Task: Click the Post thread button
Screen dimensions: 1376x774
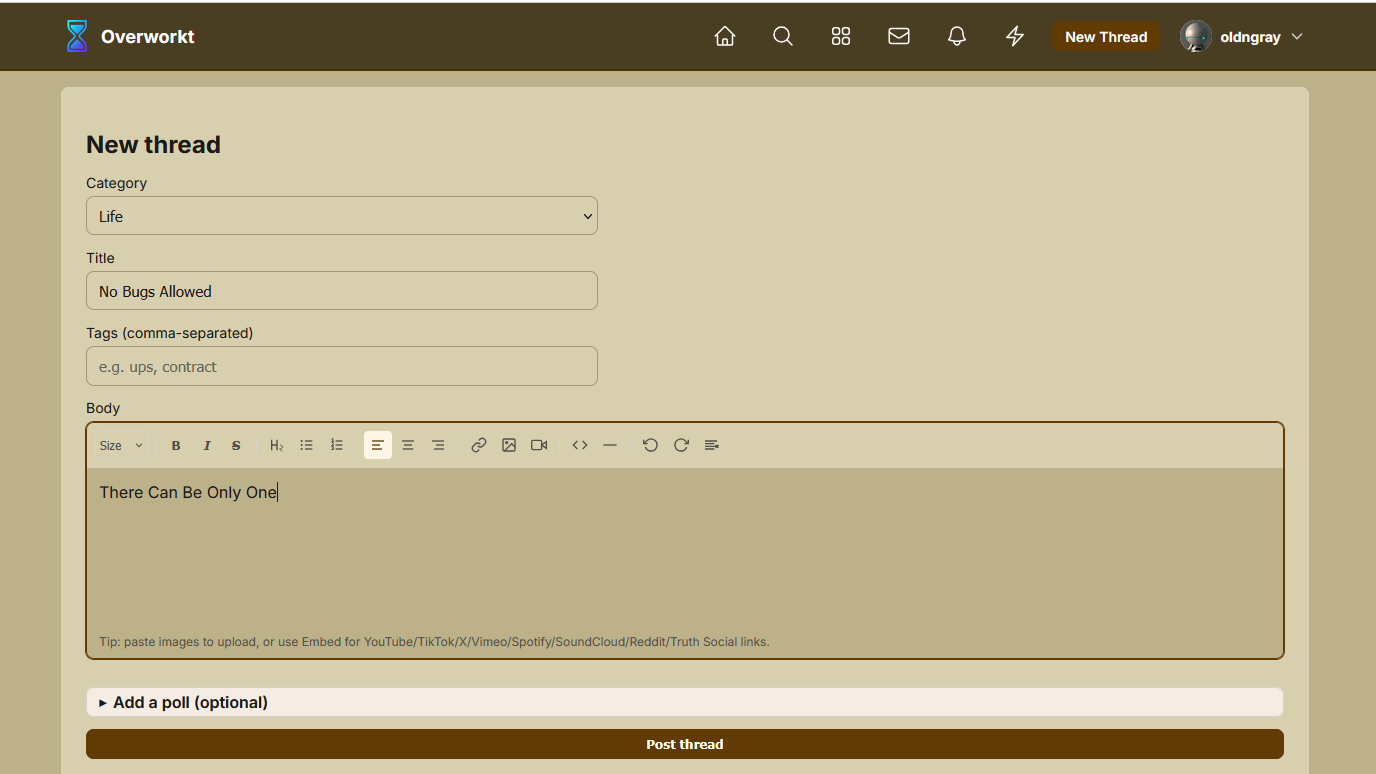Action: (684, 744)
